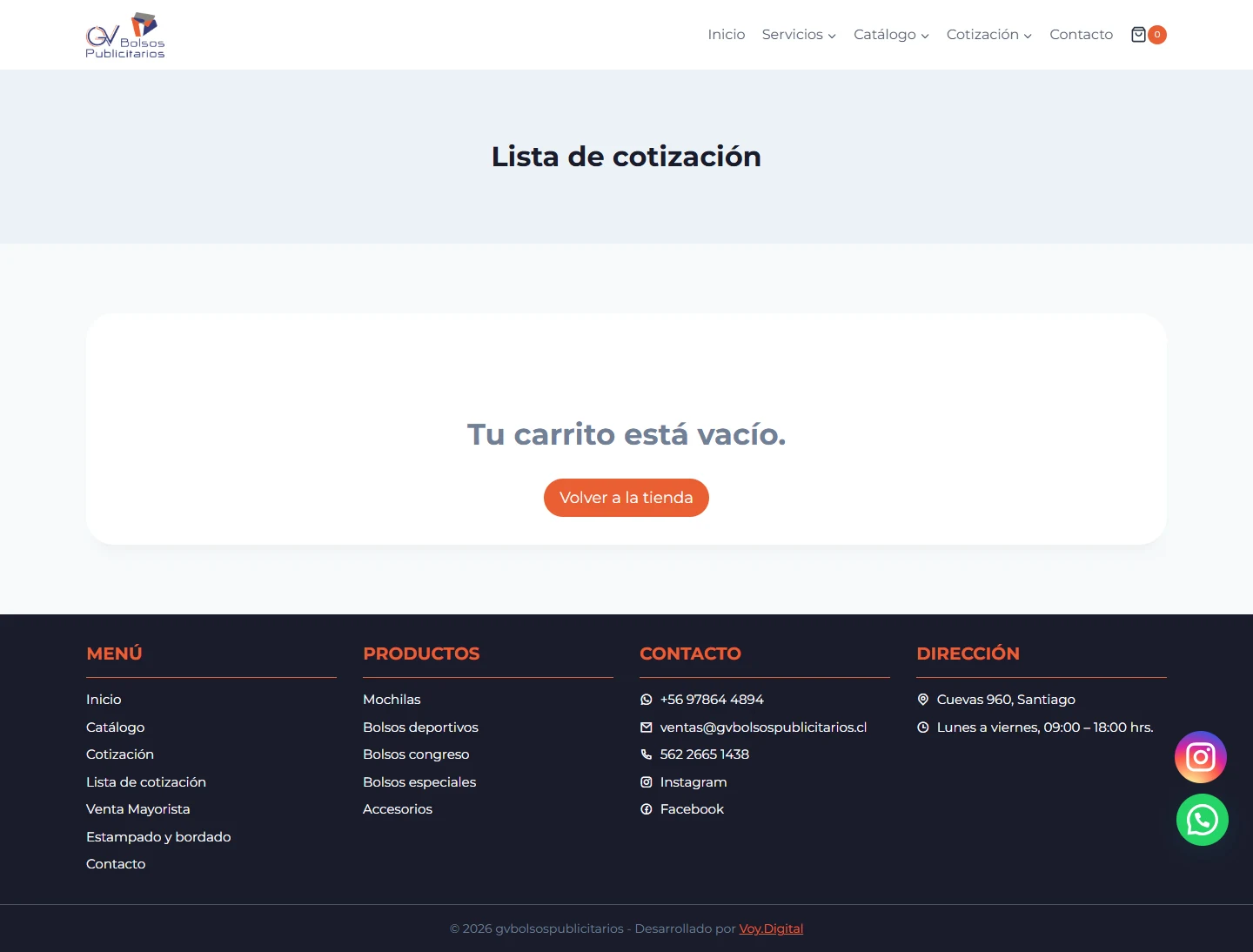Click the phone icon beside 562 2665 1438

(x=647, y=754)
